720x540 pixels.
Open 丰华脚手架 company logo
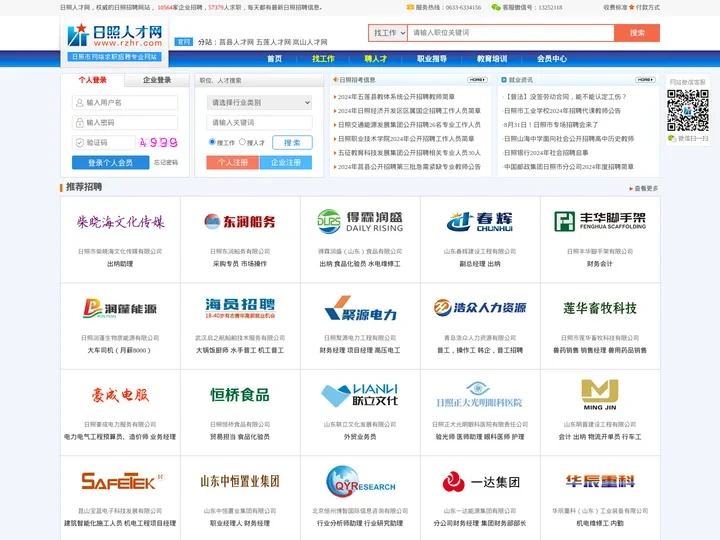coord(600,221)
